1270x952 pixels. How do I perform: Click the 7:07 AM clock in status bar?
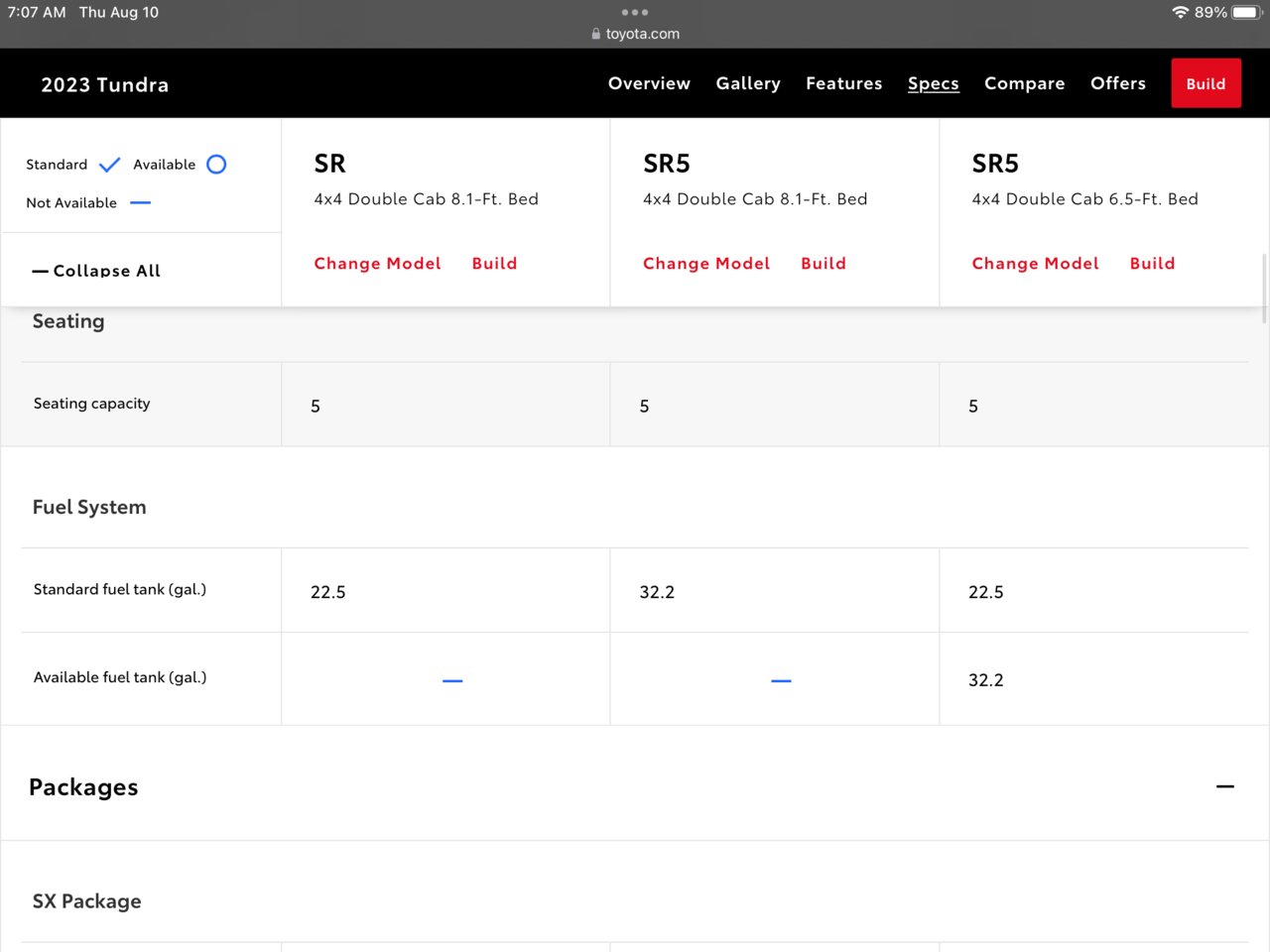click(x=37, y=12)
